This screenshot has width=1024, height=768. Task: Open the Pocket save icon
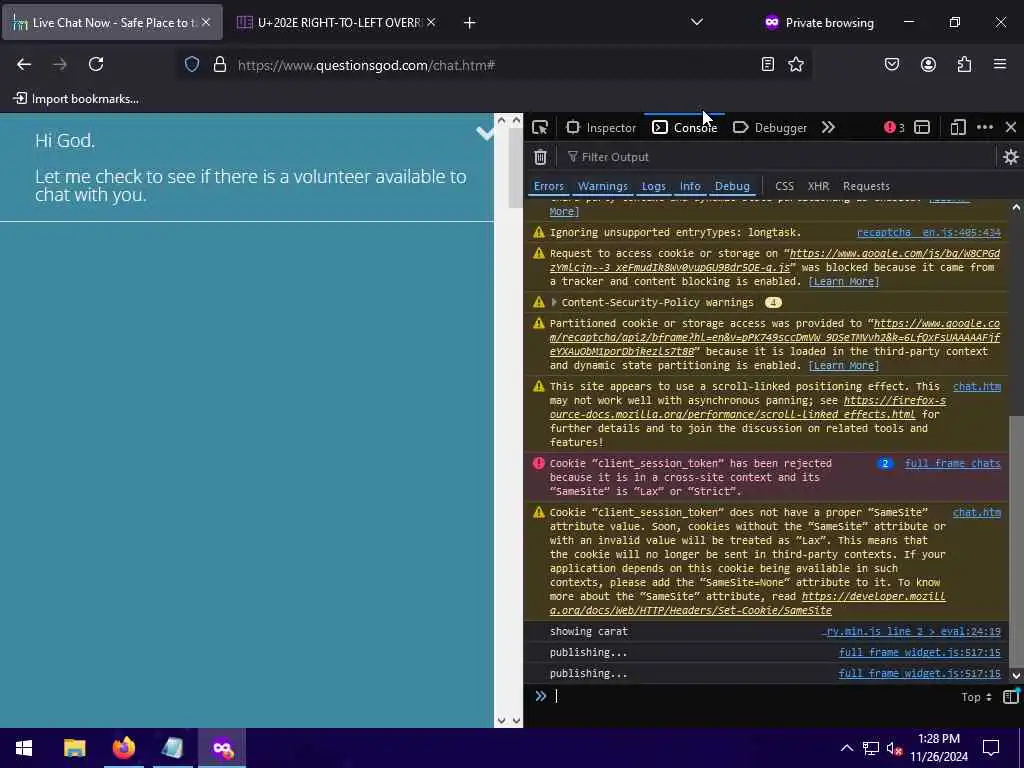tap(891, 64)
